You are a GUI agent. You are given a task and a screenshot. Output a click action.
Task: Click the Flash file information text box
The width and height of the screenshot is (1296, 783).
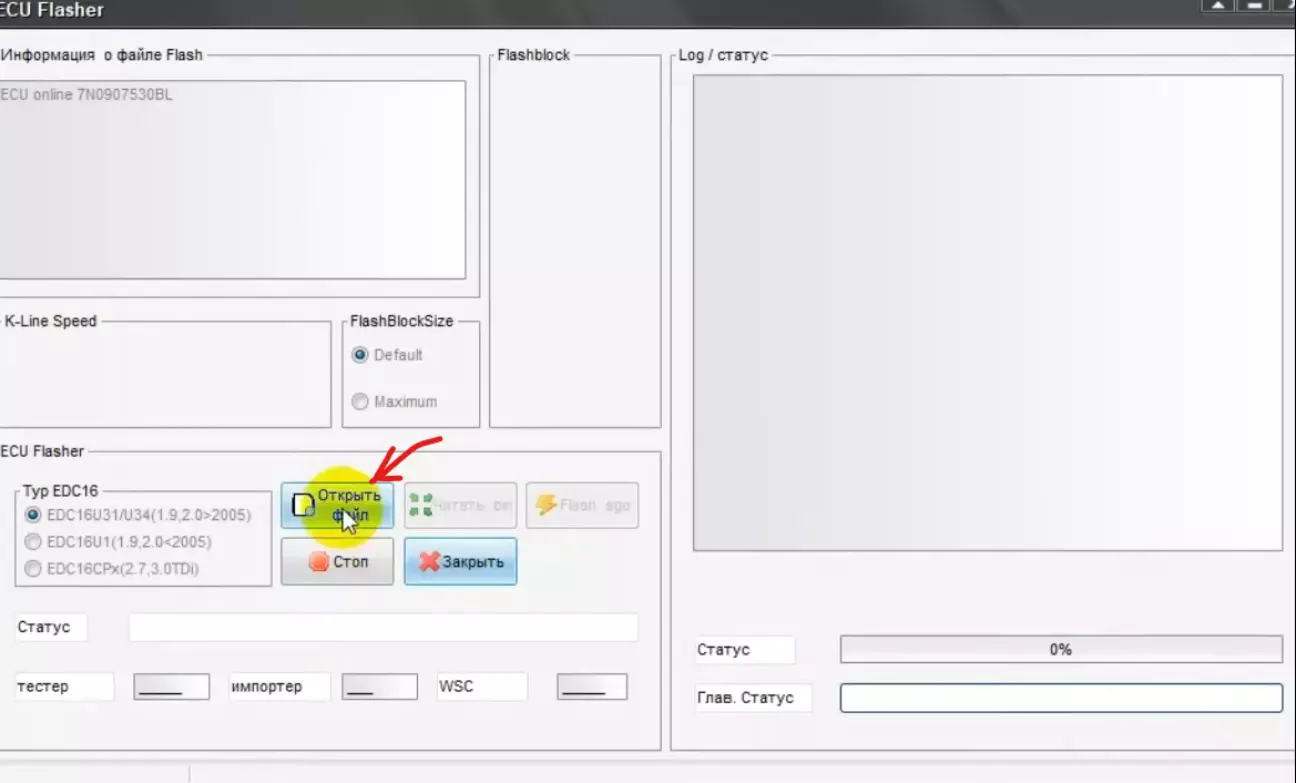coord(232,180)
